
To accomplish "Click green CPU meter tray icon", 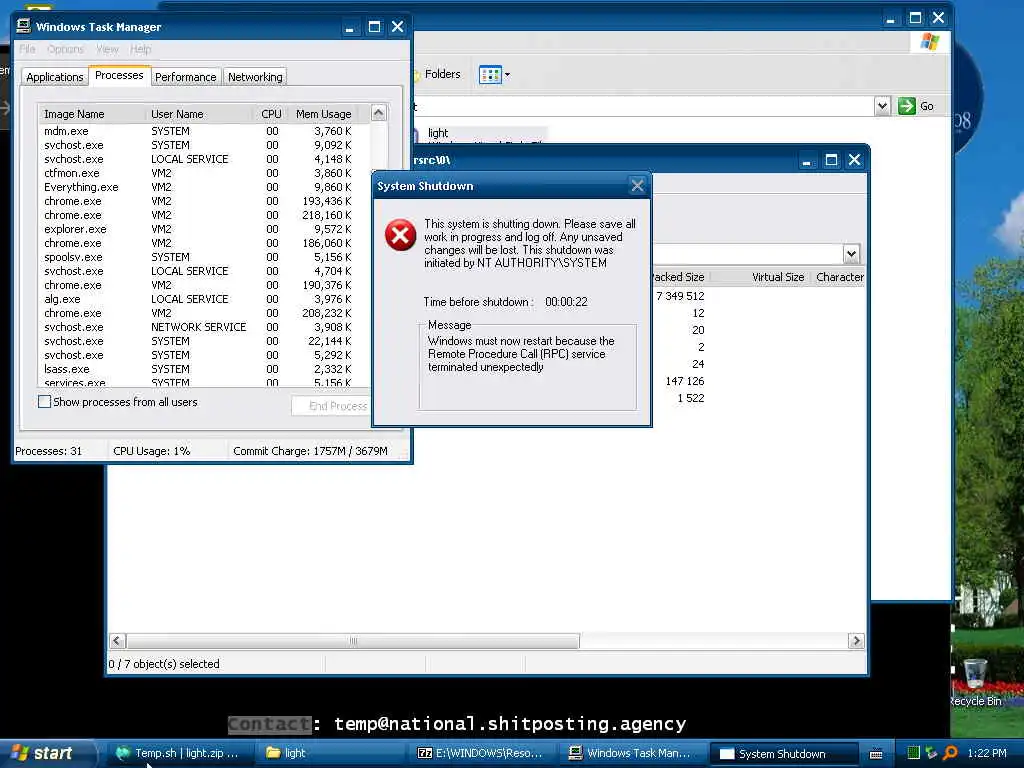I will (913, 753).
